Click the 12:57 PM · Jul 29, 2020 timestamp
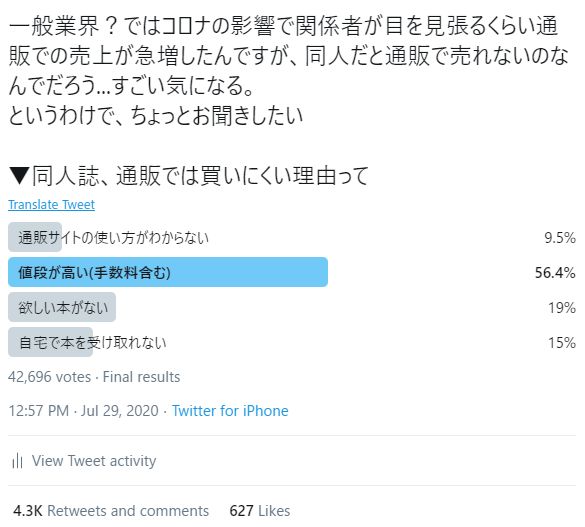The width and height of the screenshot is (585, 527). pos(84,411)
